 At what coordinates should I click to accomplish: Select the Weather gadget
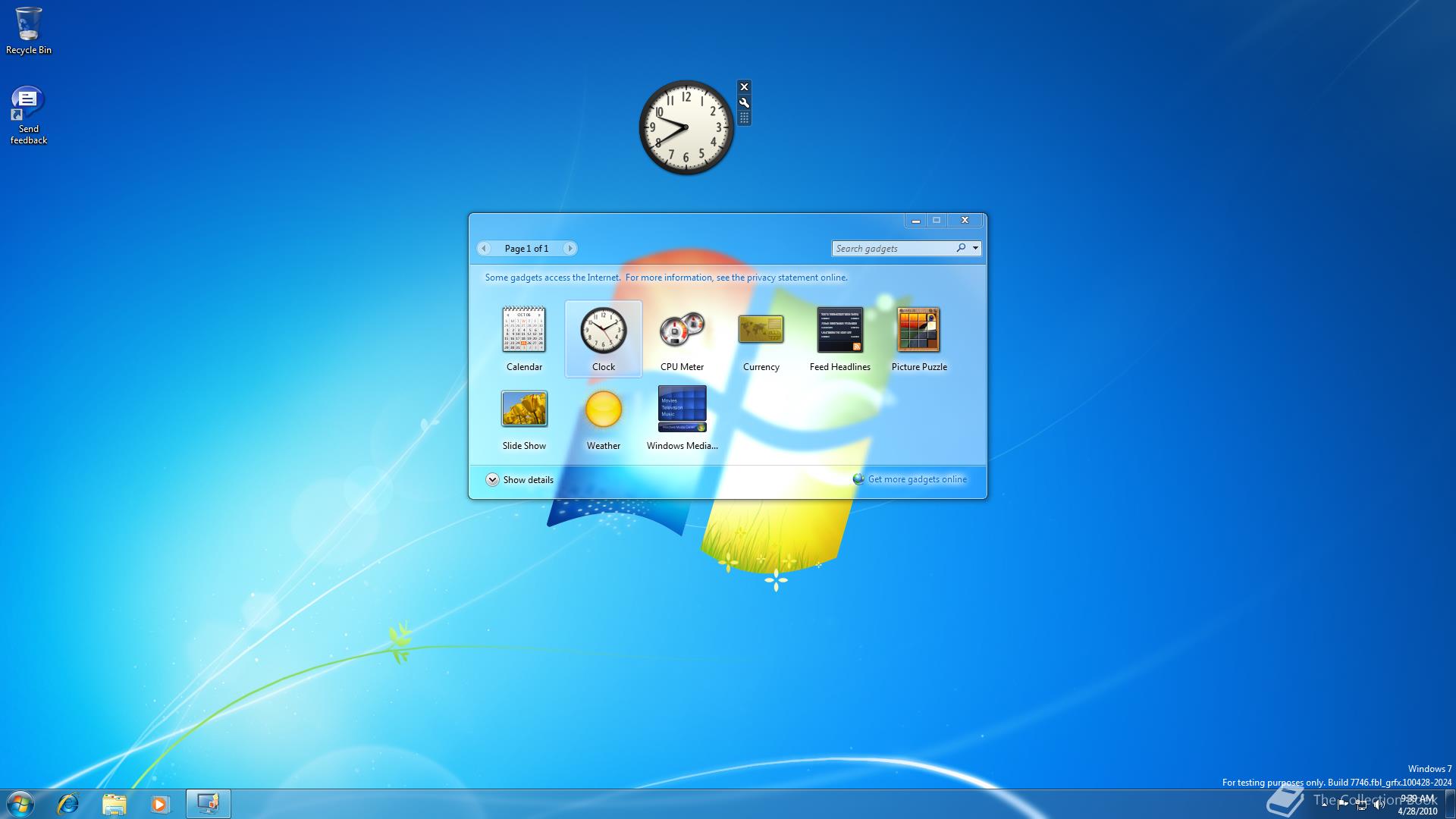604,419
